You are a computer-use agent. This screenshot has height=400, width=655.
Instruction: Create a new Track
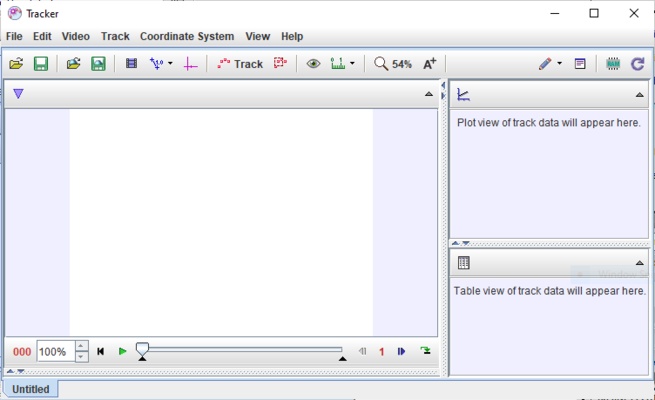[240, 64]
